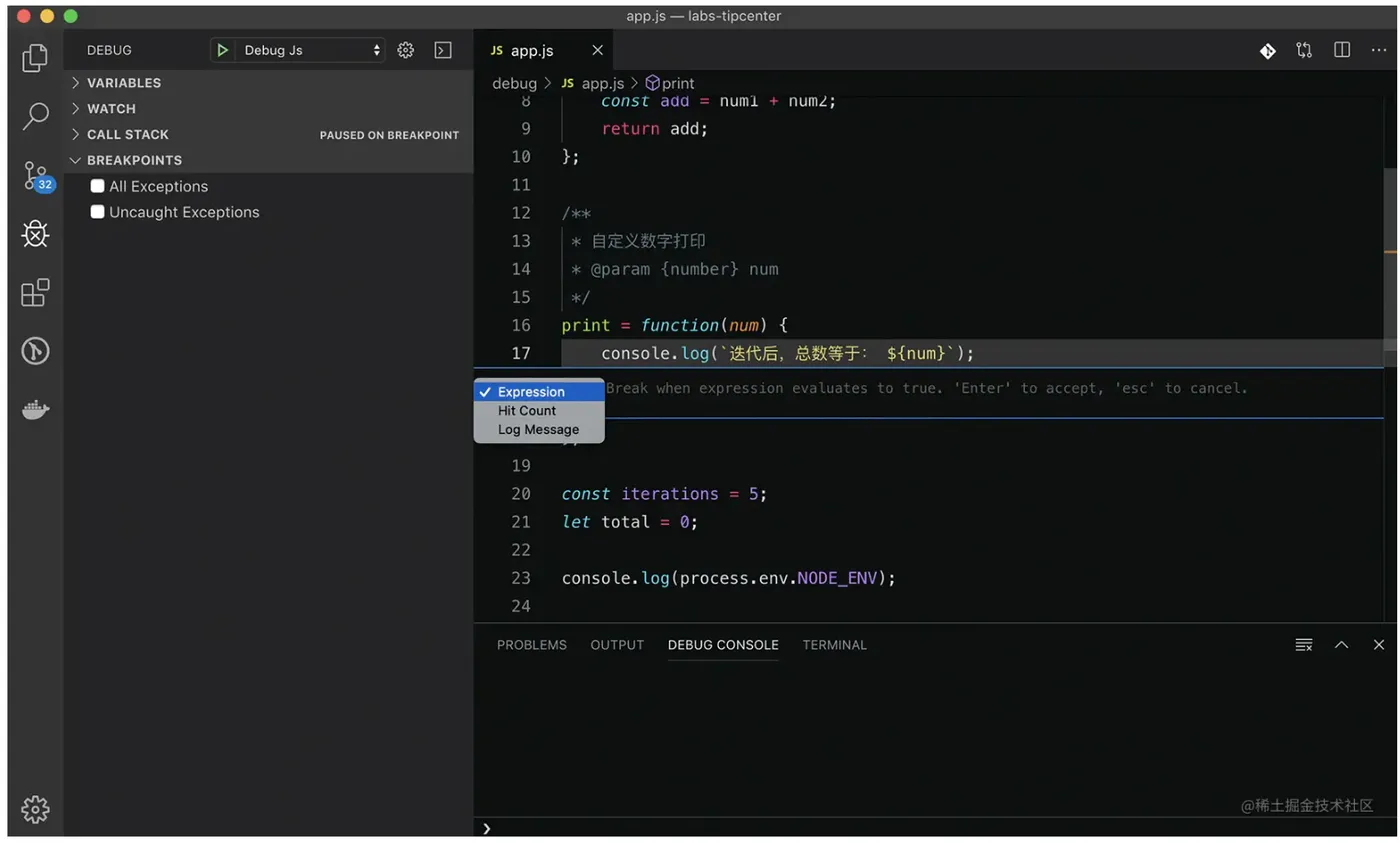
Task: Click the debug folder in breadcrumb
Action: [514, 83]
